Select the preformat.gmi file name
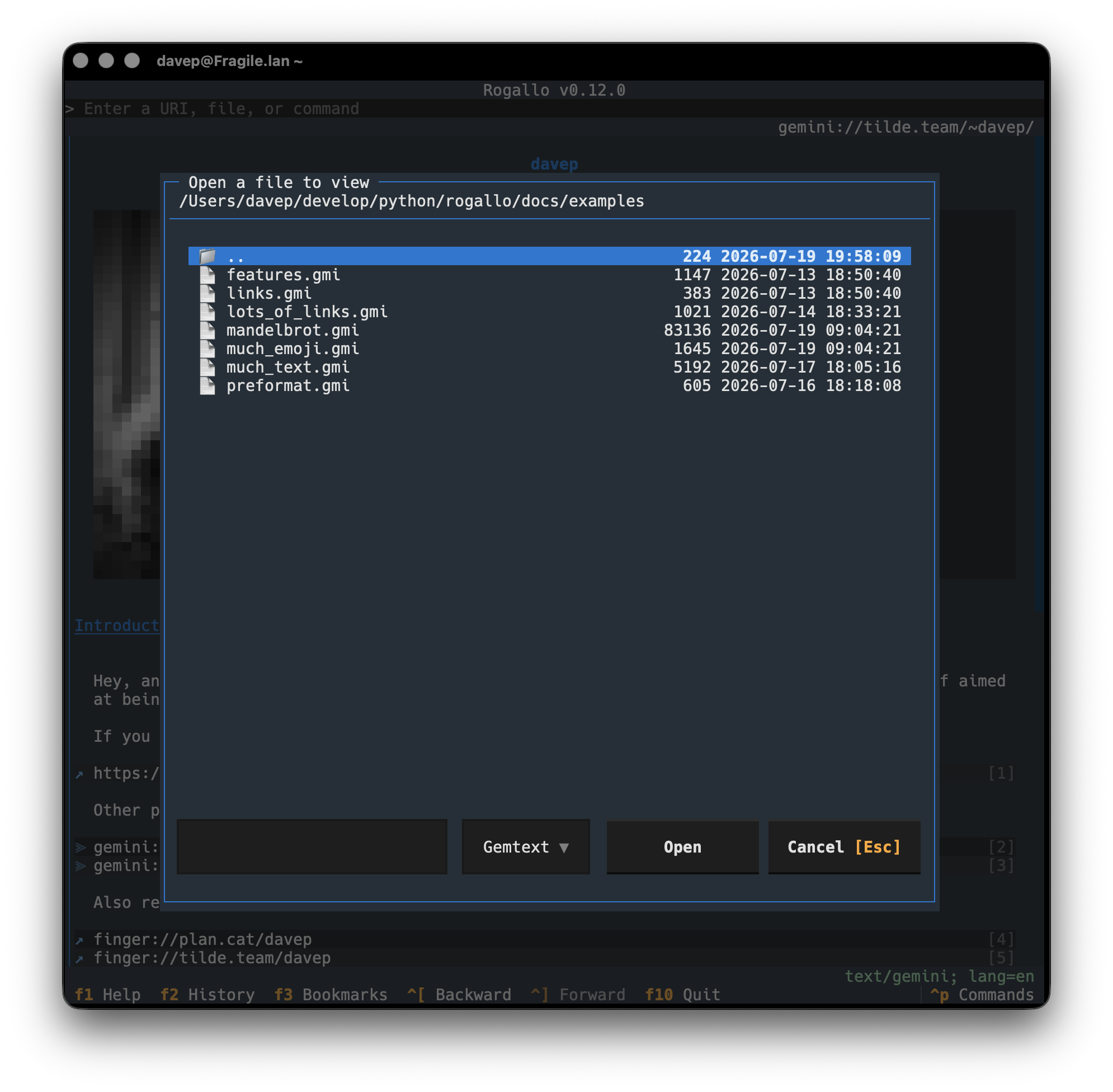Viewport: 1113px width, 1092px height. 288,385
